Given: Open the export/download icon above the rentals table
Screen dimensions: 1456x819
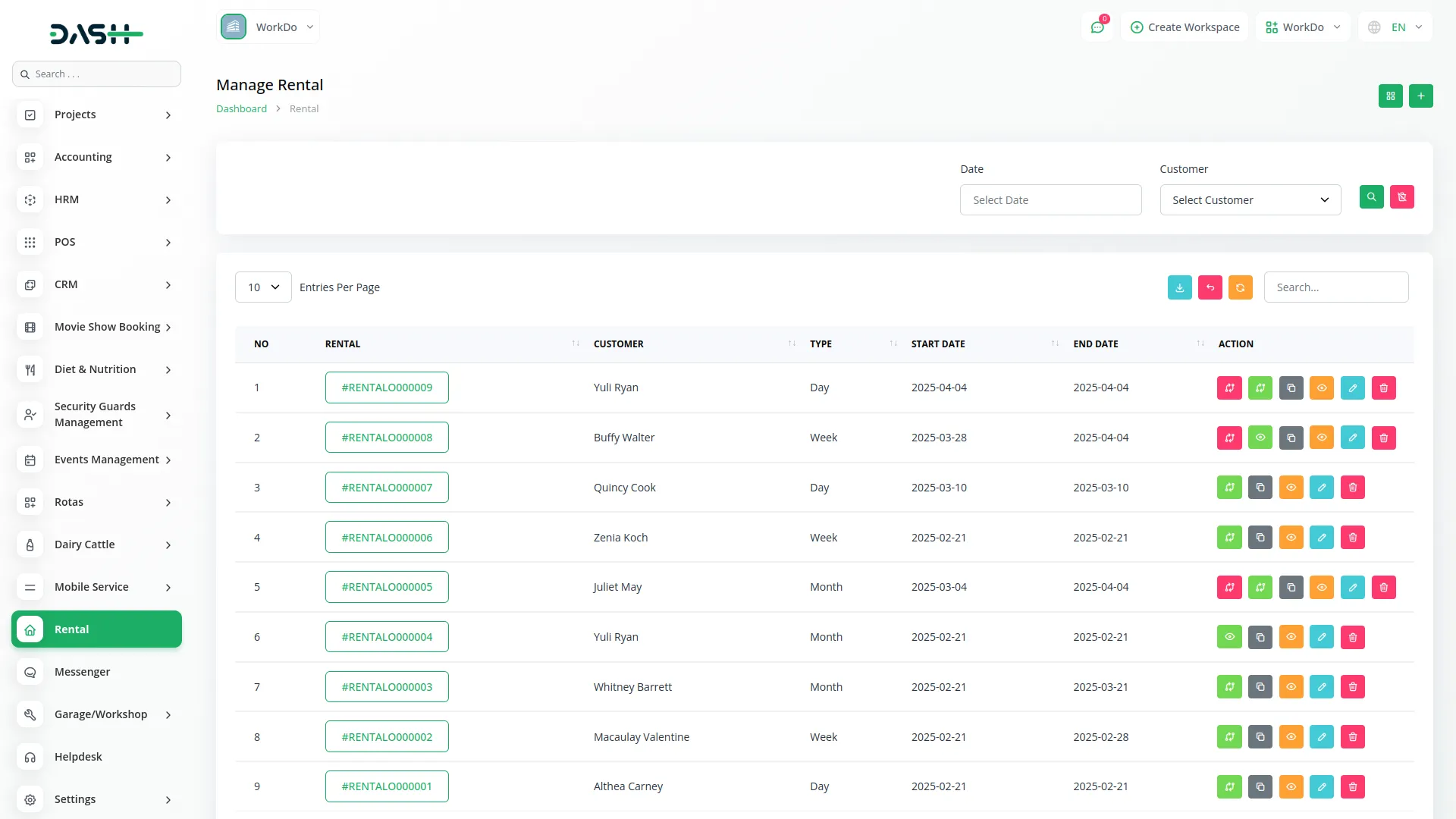Looking at the screenshot, I should (1179, 287).
